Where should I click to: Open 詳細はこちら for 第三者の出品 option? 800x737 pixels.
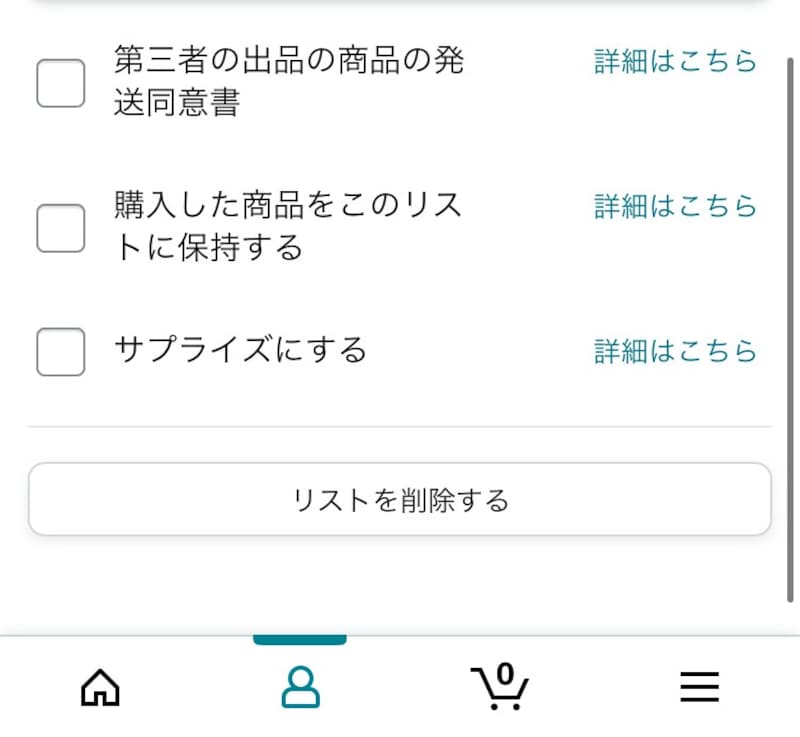pos(675,62)
